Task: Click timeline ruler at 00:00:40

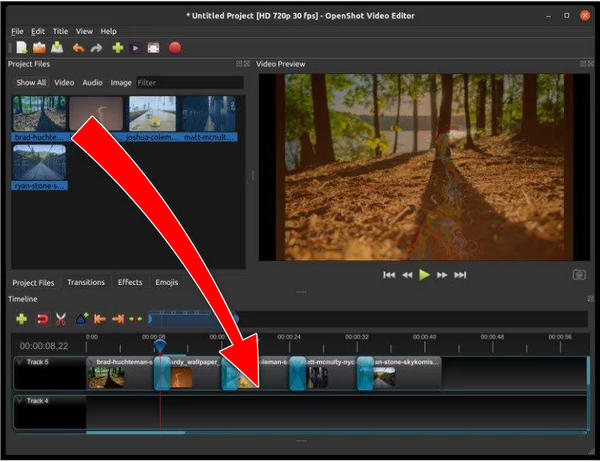Action: (x=424, y=337)
